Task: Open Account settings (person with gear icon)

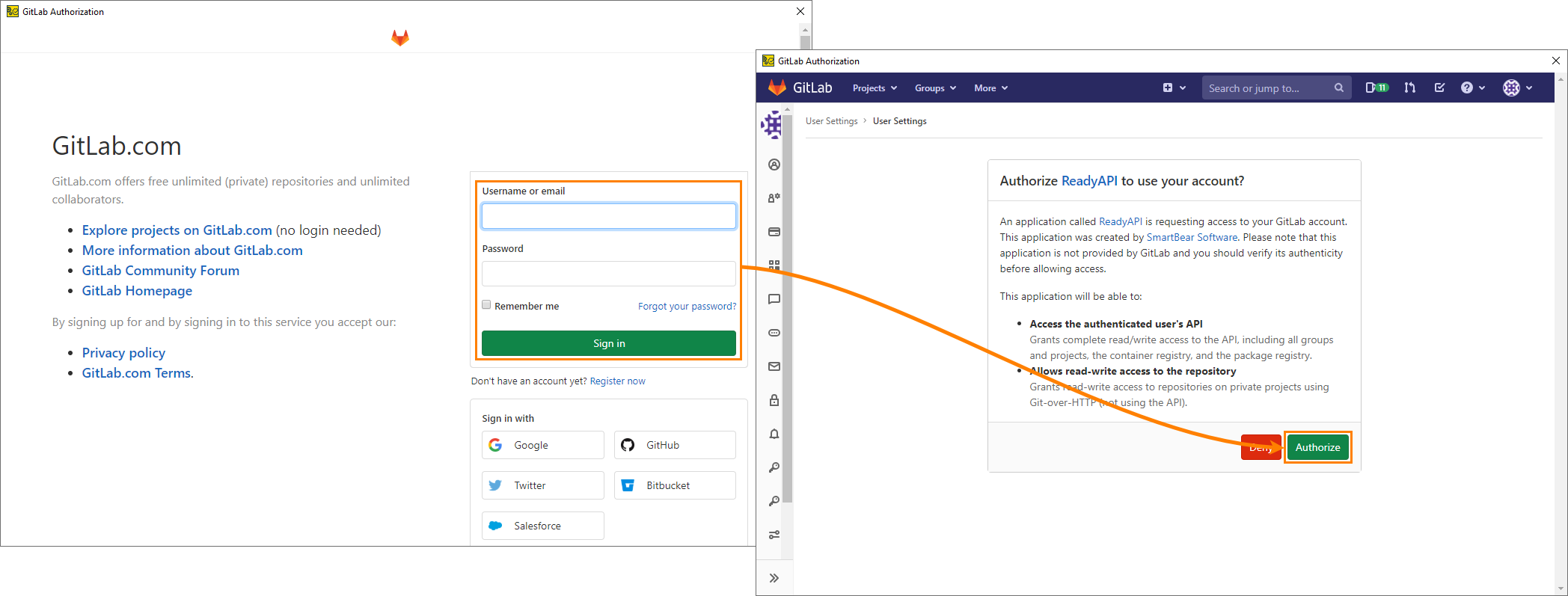Action: [774, 198]
